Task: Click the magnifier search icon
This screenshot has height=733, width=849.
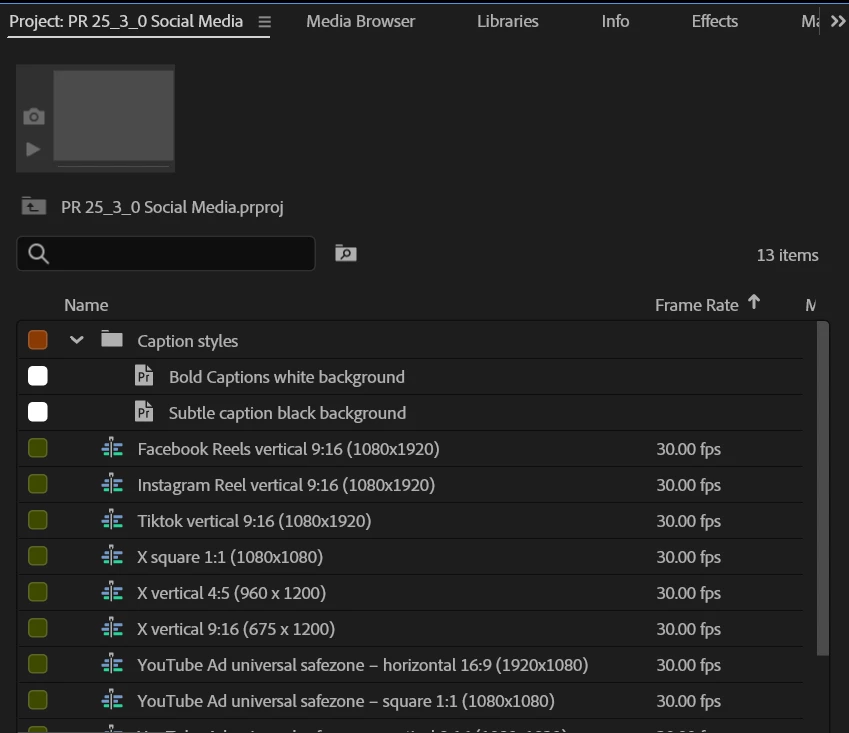Action: pyautogui.click(x=38, y=253)
